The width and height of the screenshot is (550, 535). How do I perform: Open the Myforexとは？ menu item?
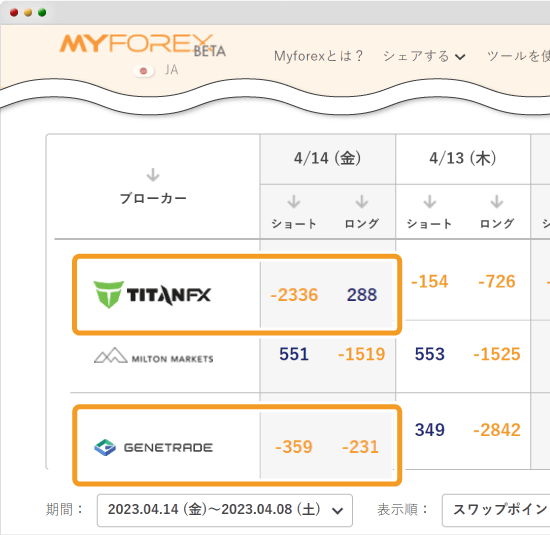pyautogui.click(x=318, y=56)
